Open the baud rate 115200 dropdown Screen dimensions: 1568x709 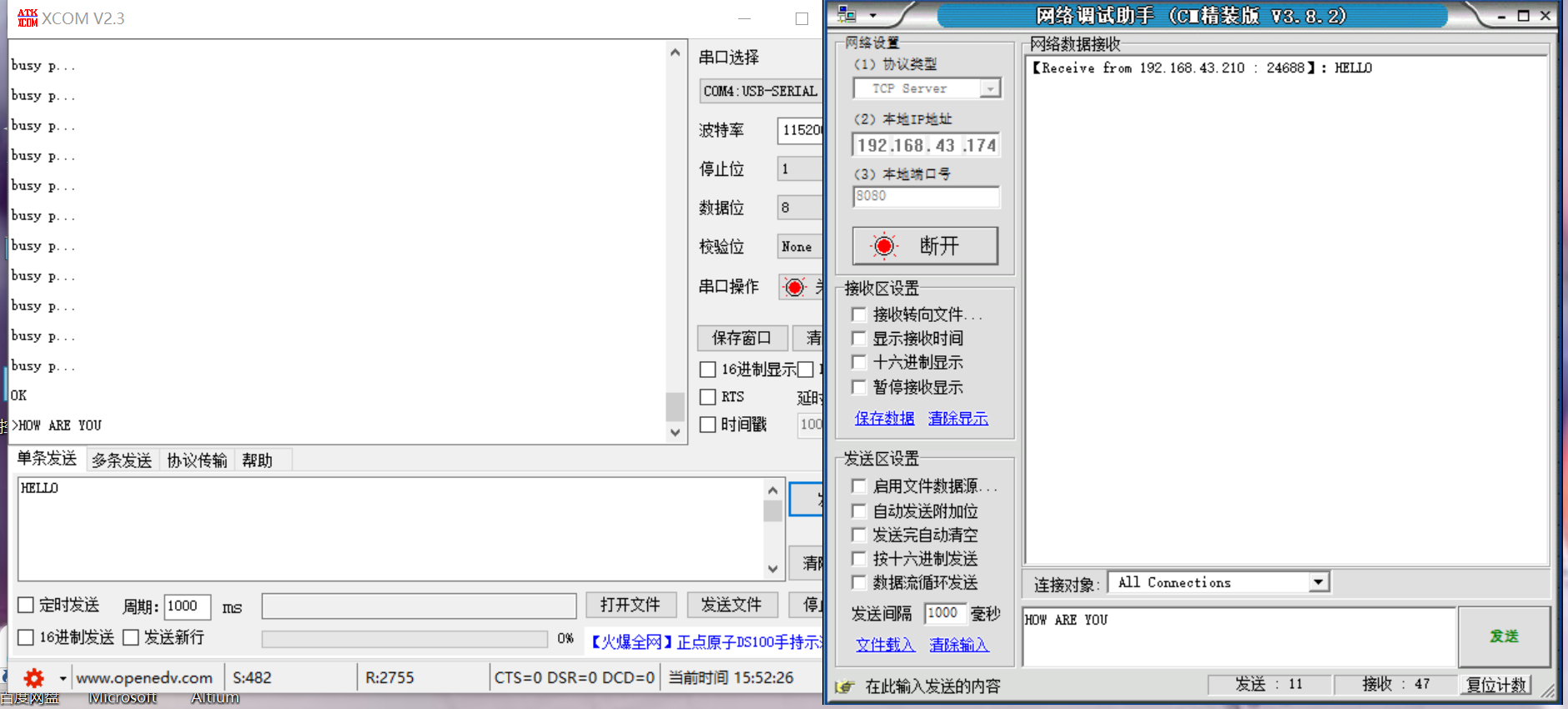(x=800, y=130)
